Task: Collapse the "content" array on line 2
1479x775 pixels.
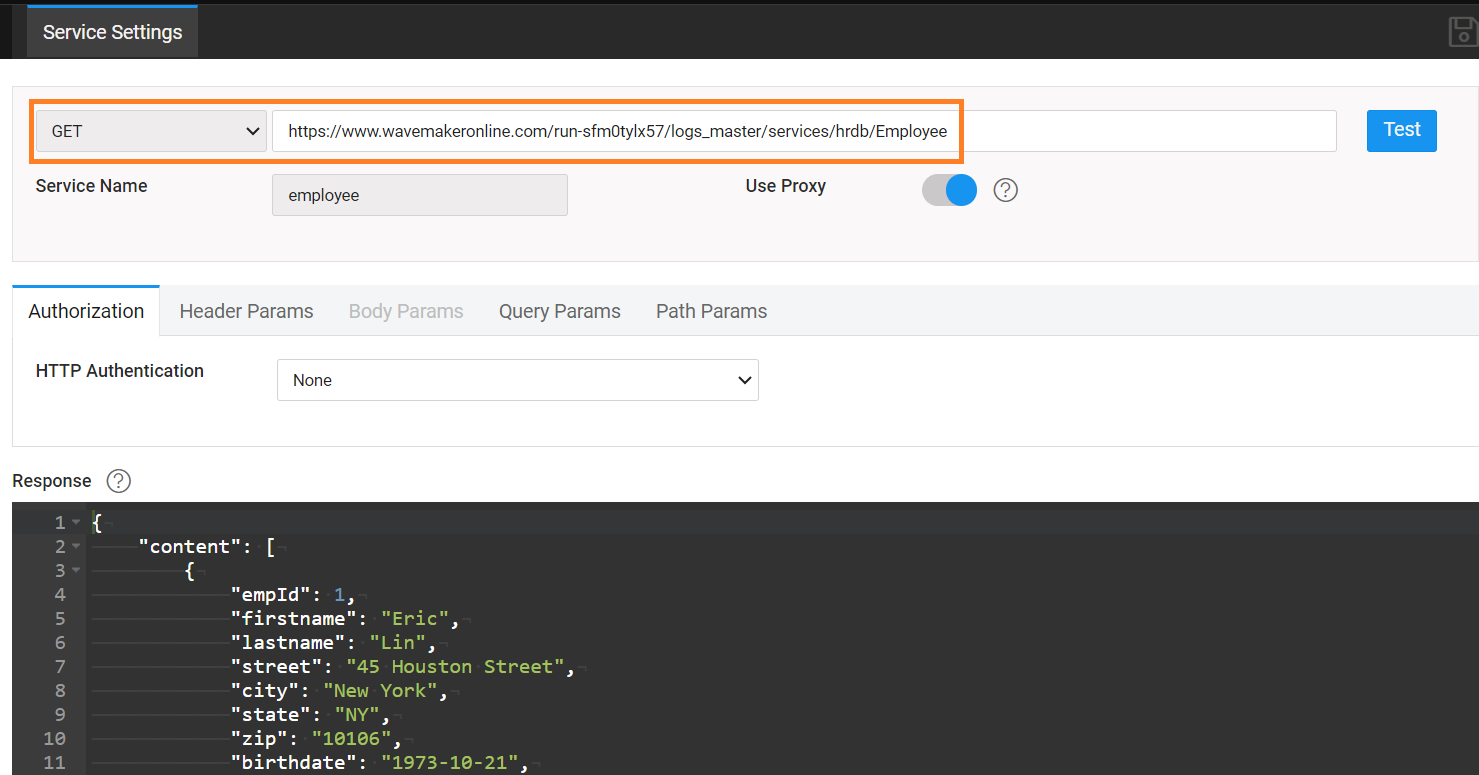Action: click(76, 547)
